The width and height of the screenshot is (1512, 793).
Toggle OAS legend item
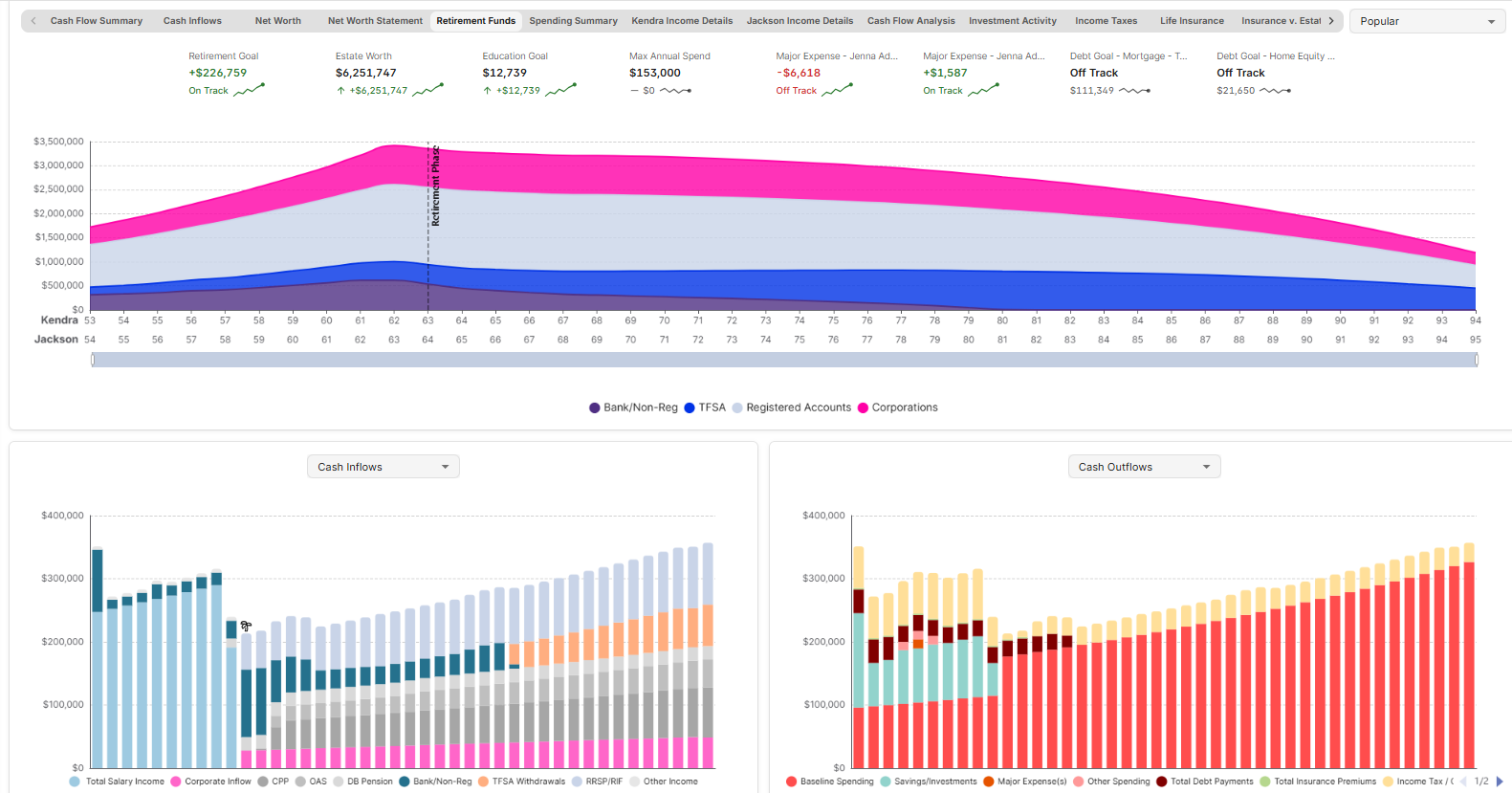[x=311, y=782]
